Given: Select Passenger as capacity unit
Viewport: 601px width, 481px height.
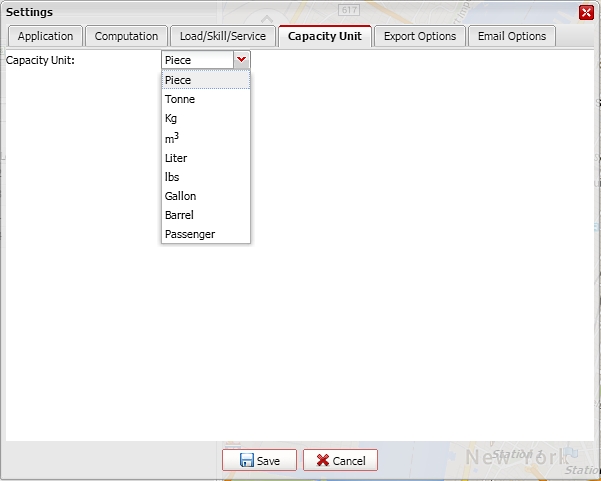Looking at the screenshot, I should (x=206, y=234).
